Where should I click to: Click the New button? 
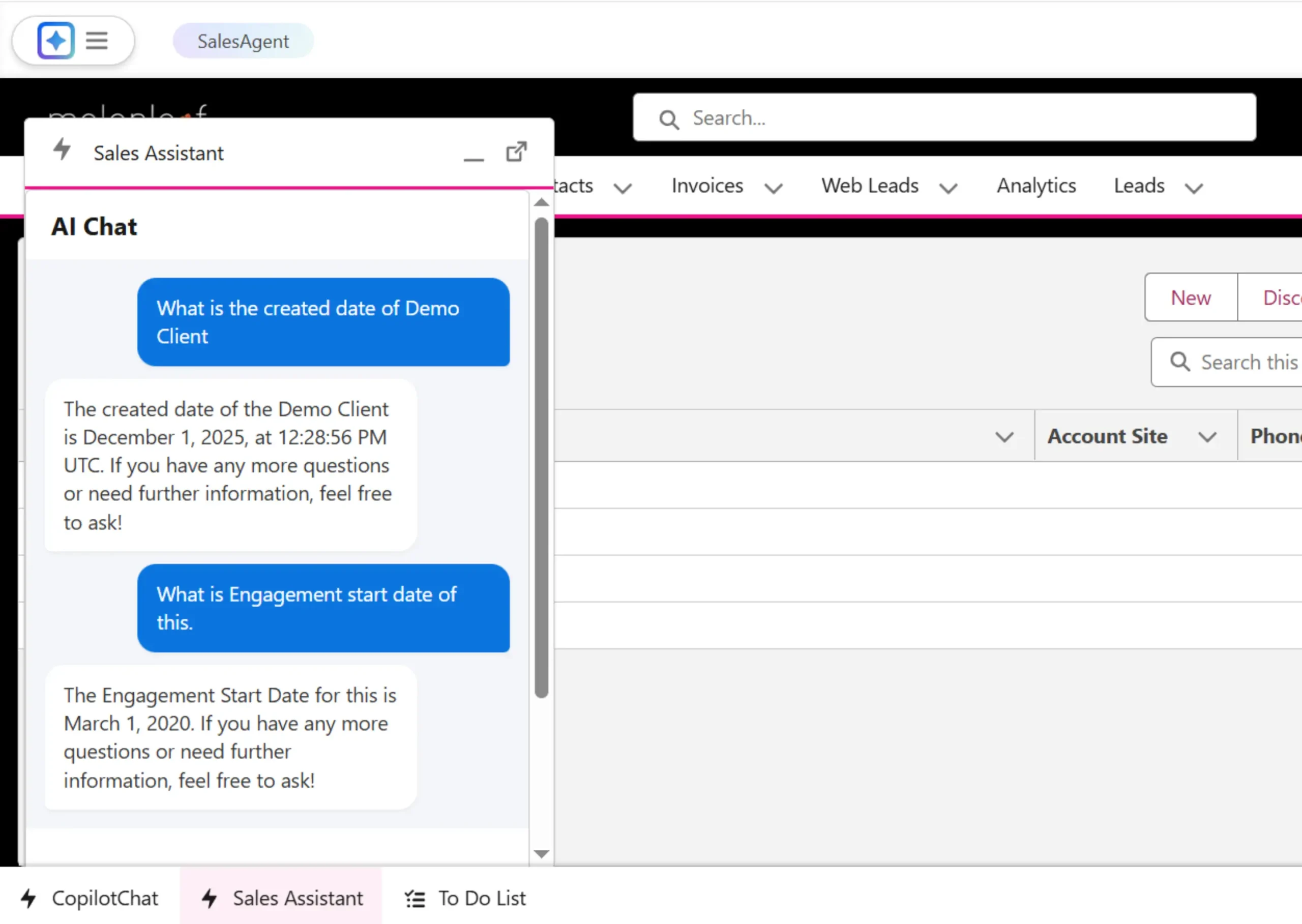[1191, 297]
